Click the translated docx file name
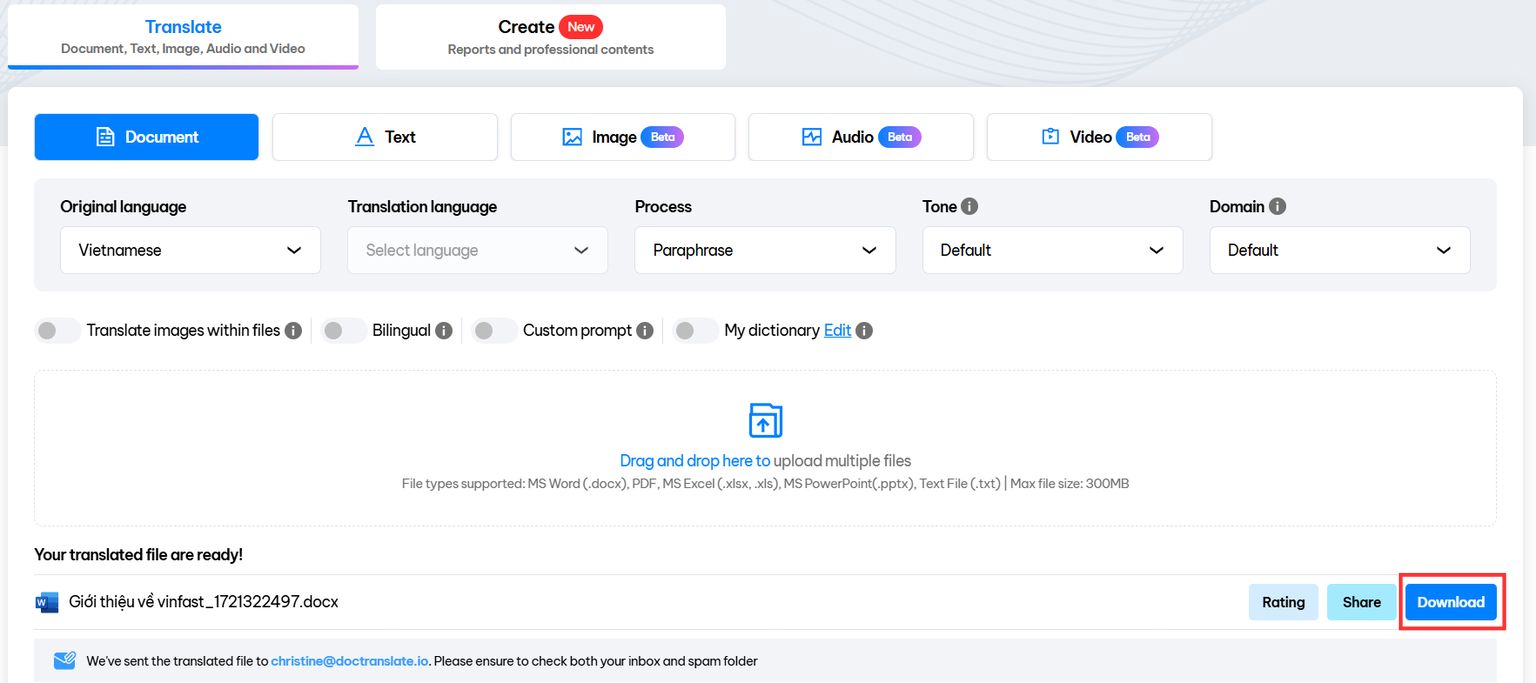This screenshot has width=1536, height=683. [x=203, y=602]
